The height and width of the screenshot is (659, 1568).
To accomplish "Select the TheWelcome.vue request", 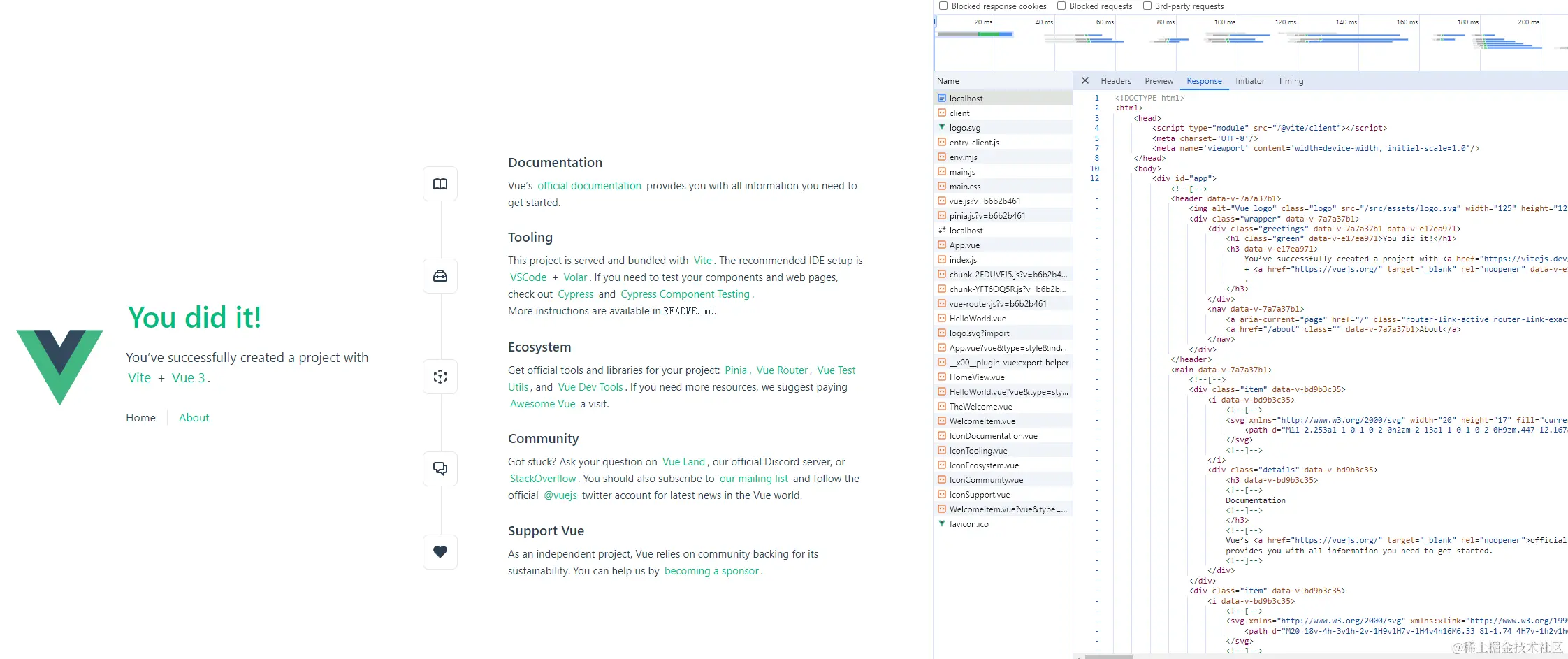I will click(1003, 407).
